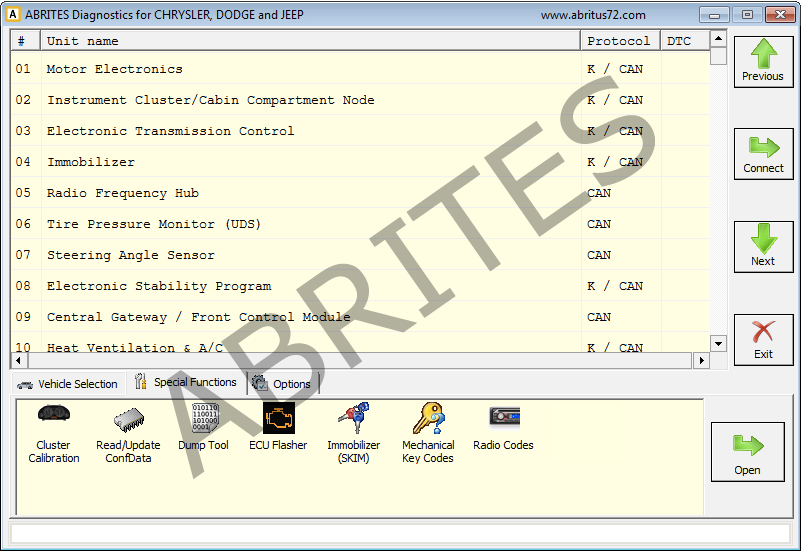Select Instrument Cluster/Cabin Compartment Node row
802x554 pixels.
pyautogui.click(x=360, y=100)
